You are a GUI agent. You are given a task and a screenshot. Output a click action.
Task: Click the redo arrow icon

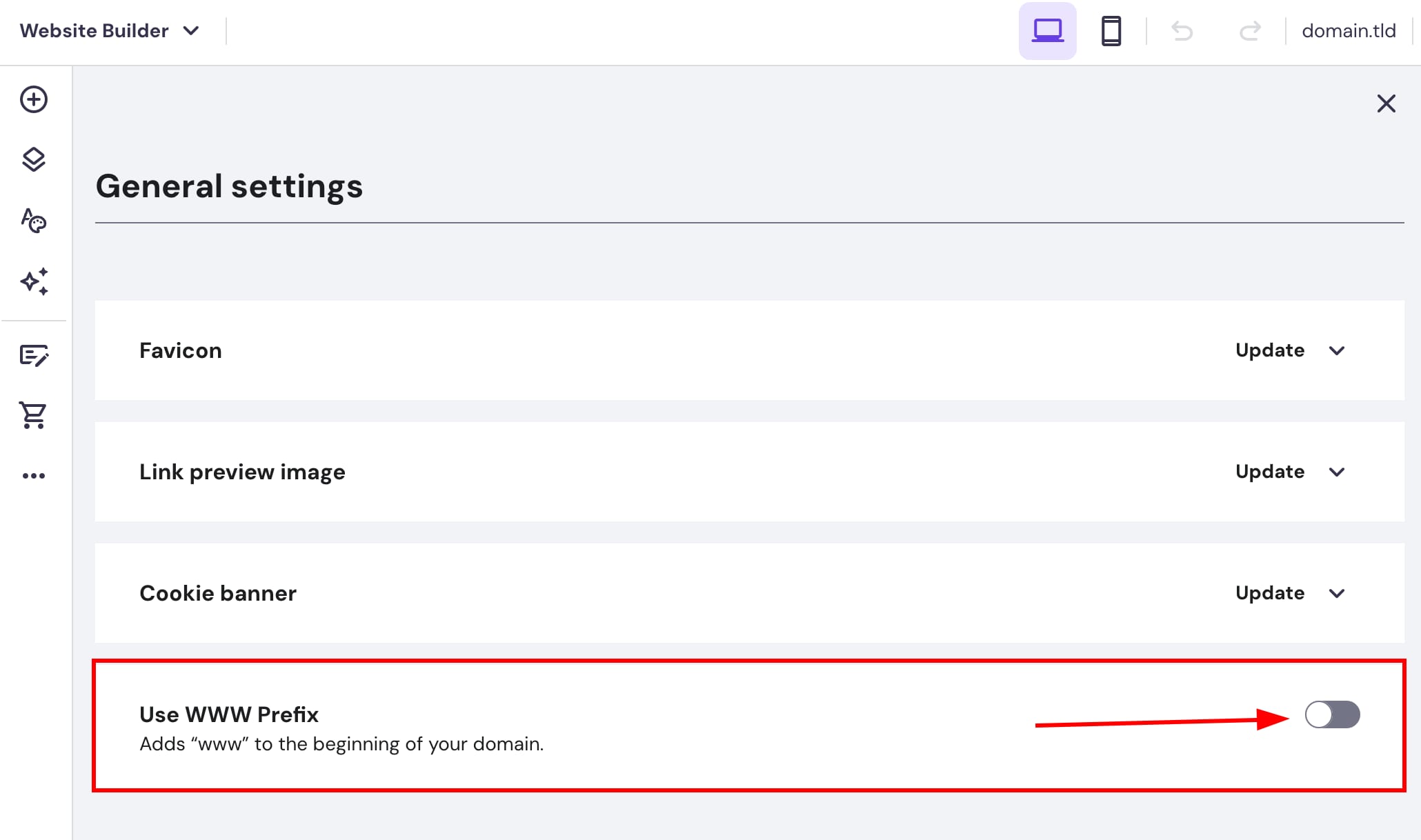click(1250, 30)
